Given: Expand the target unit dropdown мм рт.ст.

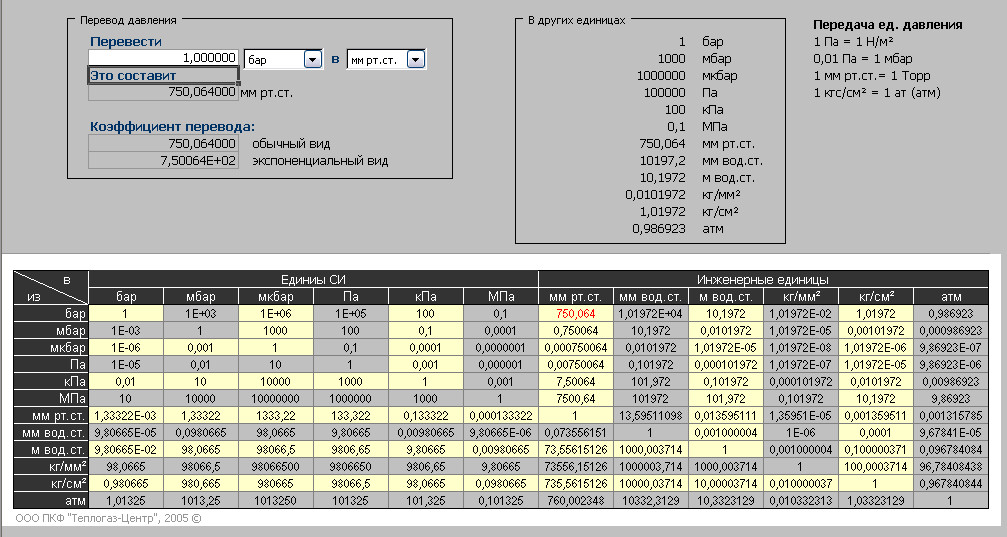Looking at the screenshot, I should tap(416, 60).
